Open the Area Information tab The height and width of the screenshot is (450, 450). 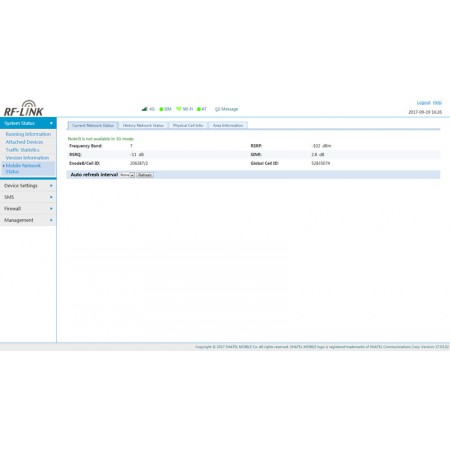click(228, 126)
